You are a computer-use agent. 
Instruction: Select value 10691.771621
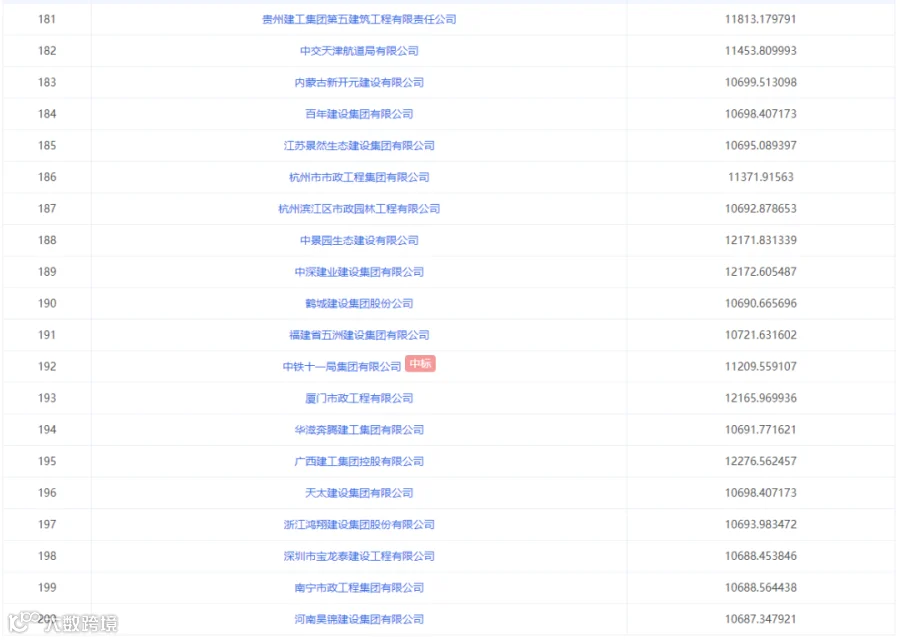tap(761, 429)
